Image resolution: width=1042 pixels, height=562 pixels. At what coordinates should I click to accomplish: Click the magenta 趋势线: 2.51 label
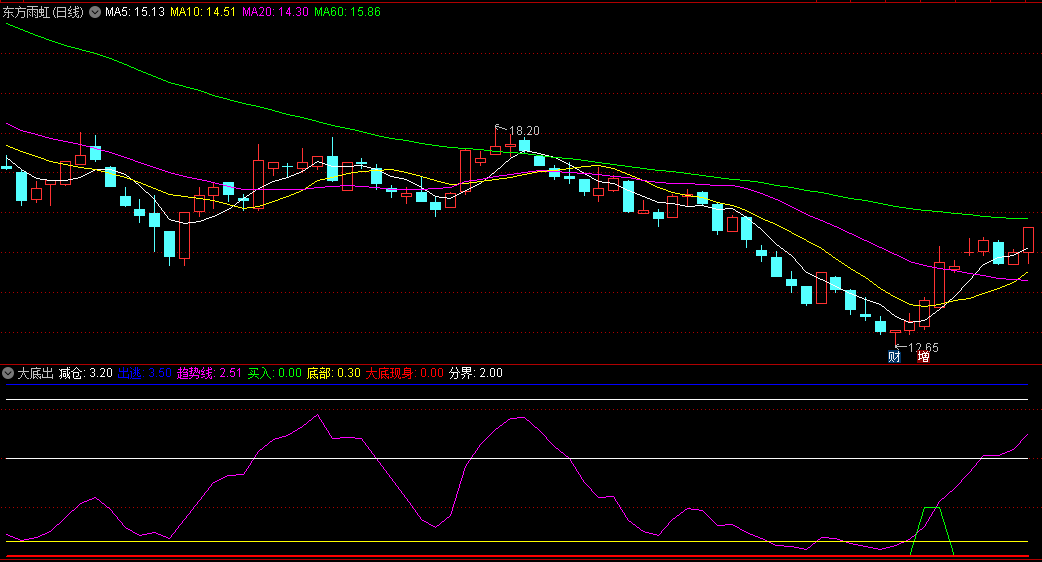point(209,373)
